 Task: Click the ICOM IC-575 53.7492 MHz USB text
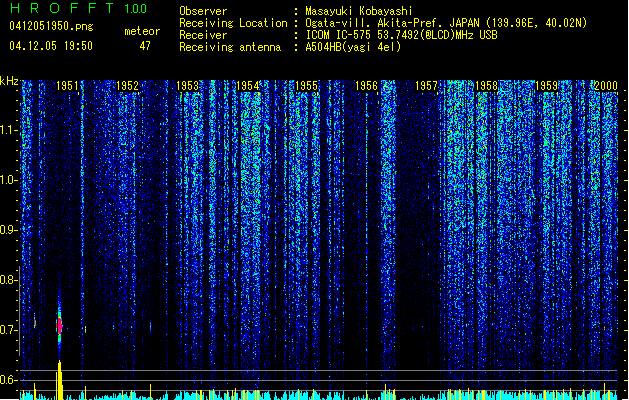point(402,35)
